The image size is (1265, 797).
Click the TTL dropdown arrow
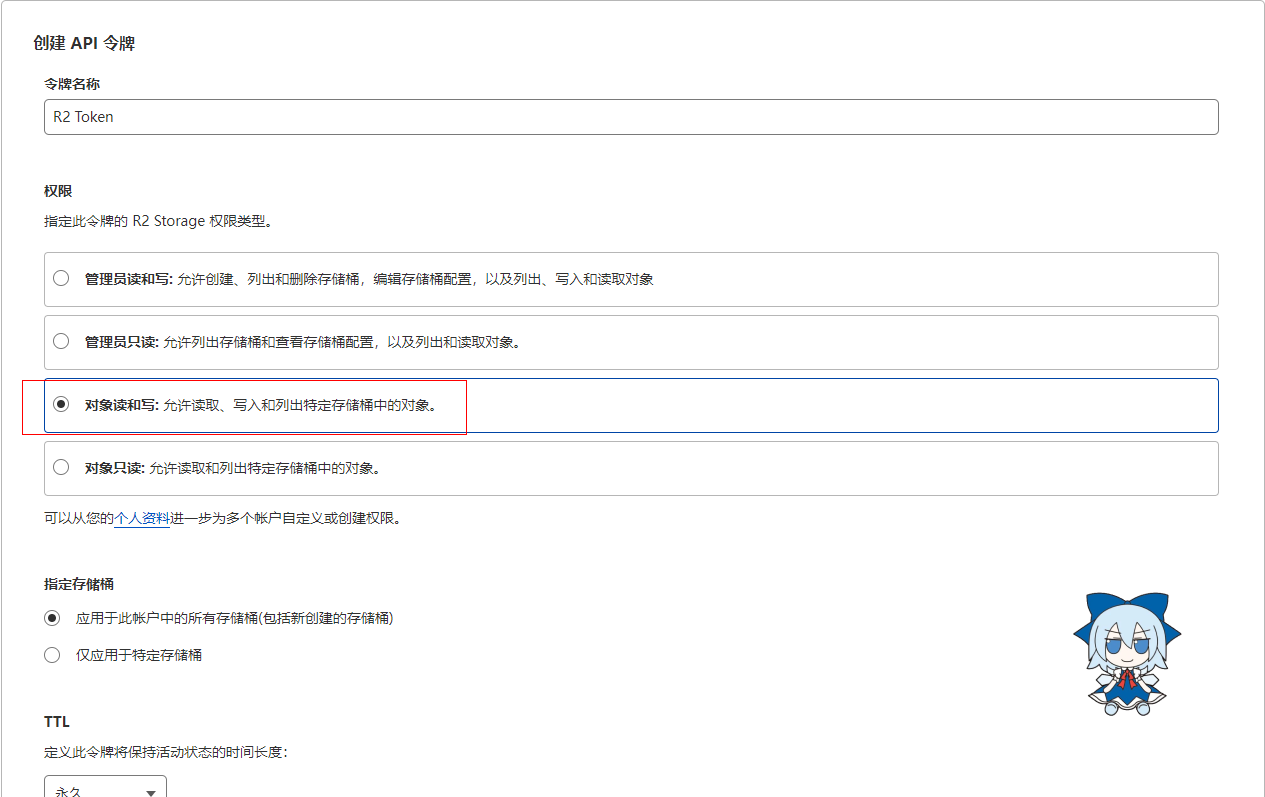(151, 791)
